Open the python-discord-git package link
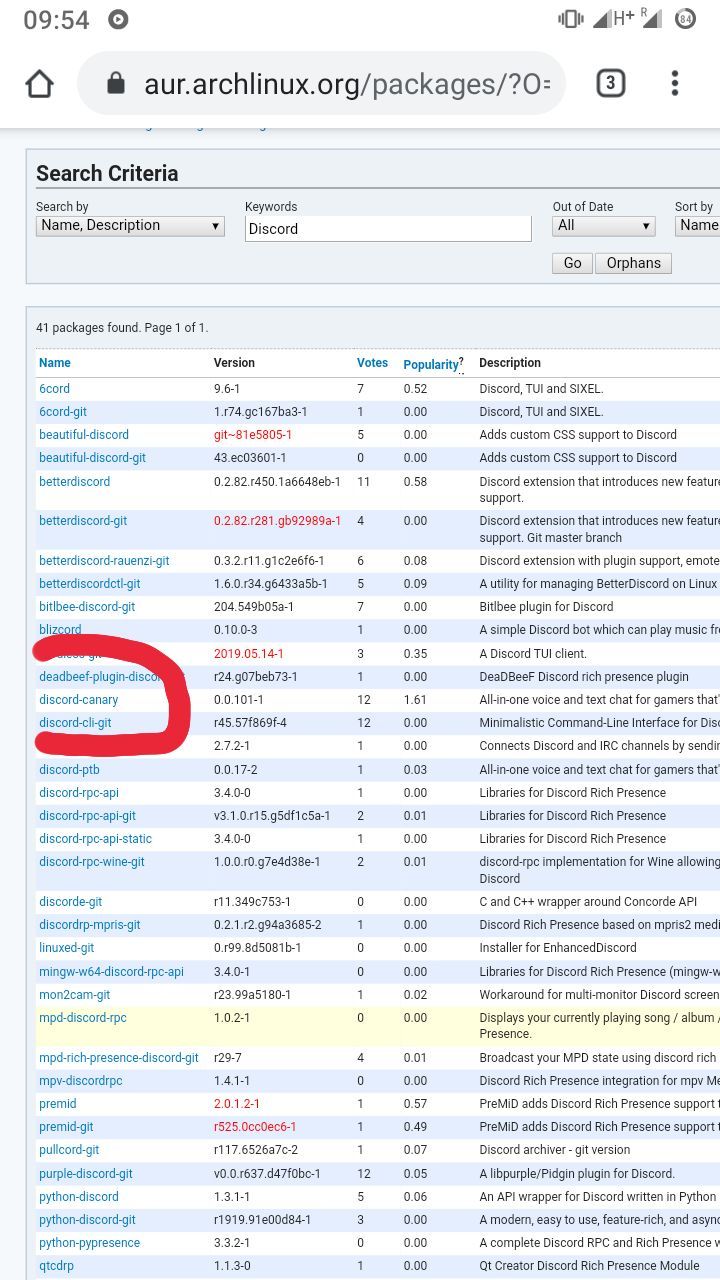 coord(87,1220)
